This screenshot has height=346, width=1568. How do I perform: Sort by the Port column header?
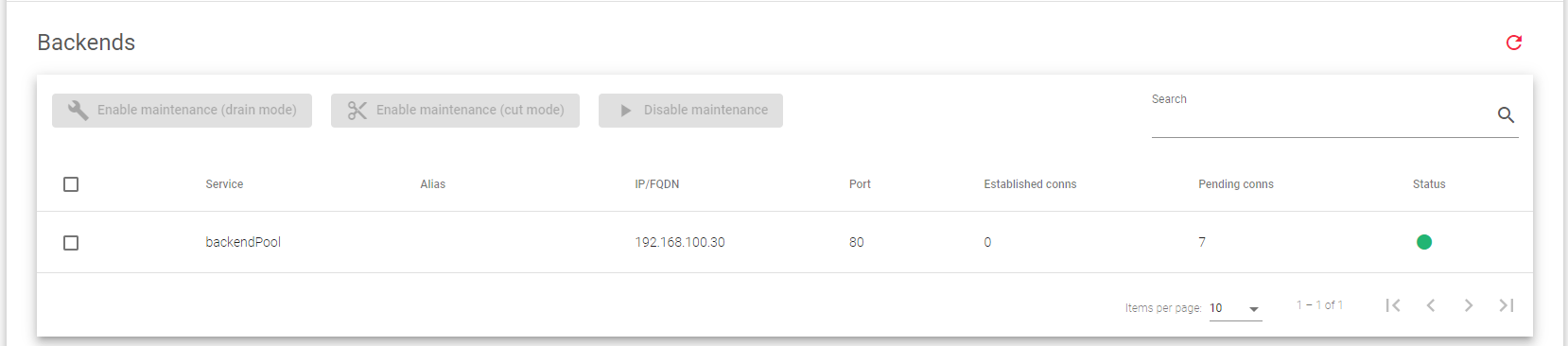(x=860, y=184)
